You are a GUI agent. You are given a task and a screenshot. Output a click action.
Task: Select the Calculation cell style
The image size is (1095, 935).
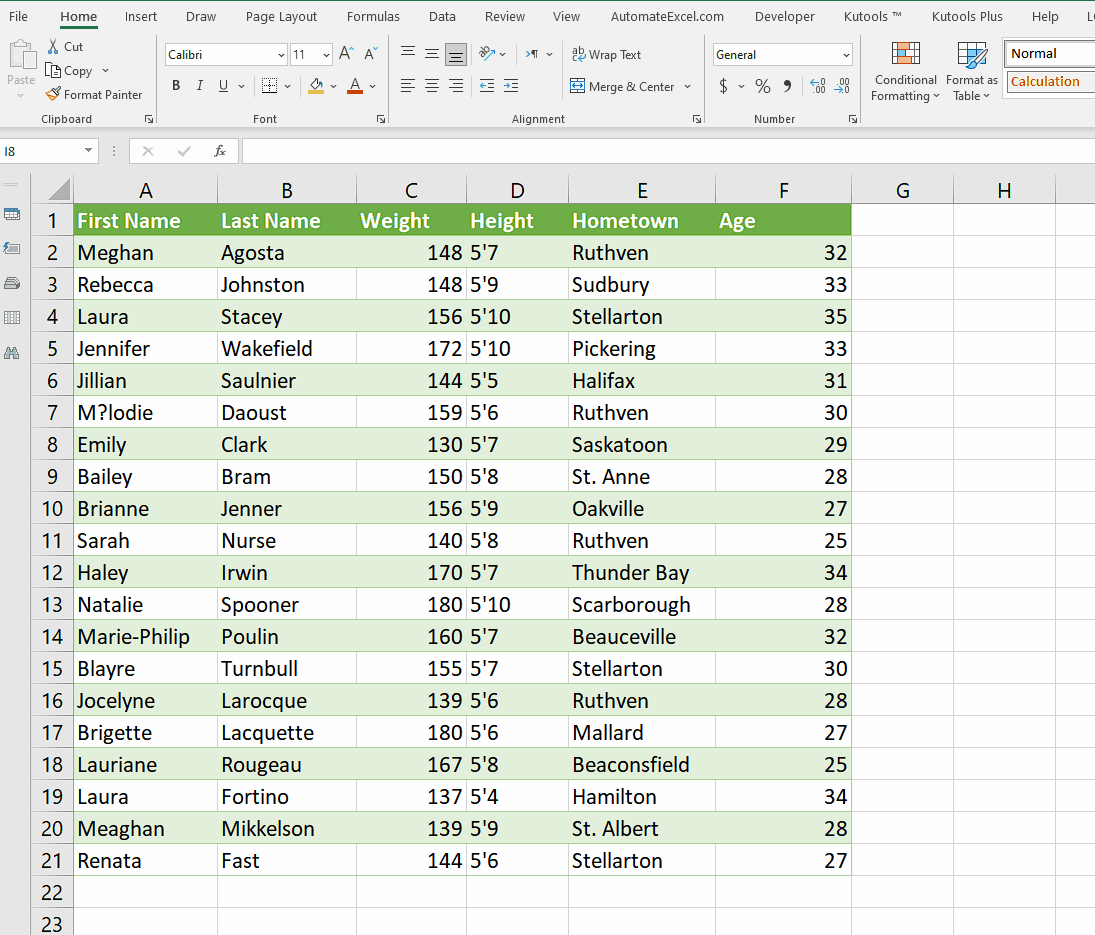(x=1048, y=81)
